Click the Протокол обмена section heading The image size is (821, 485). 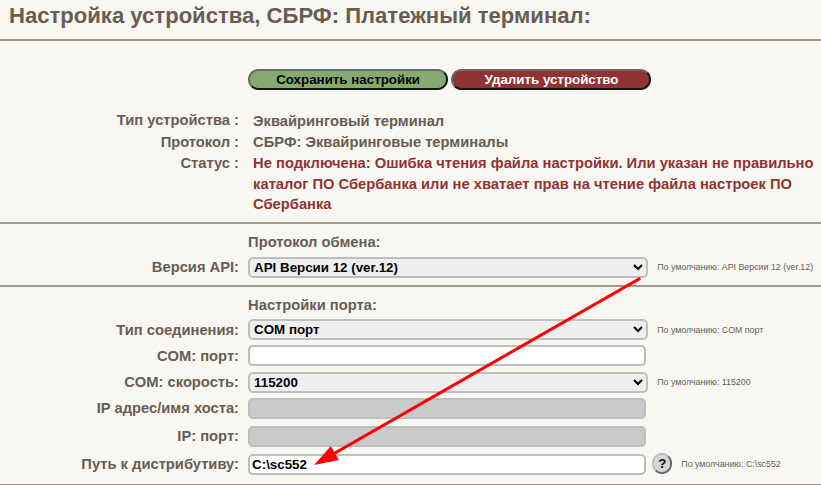(x=314, y=242)
